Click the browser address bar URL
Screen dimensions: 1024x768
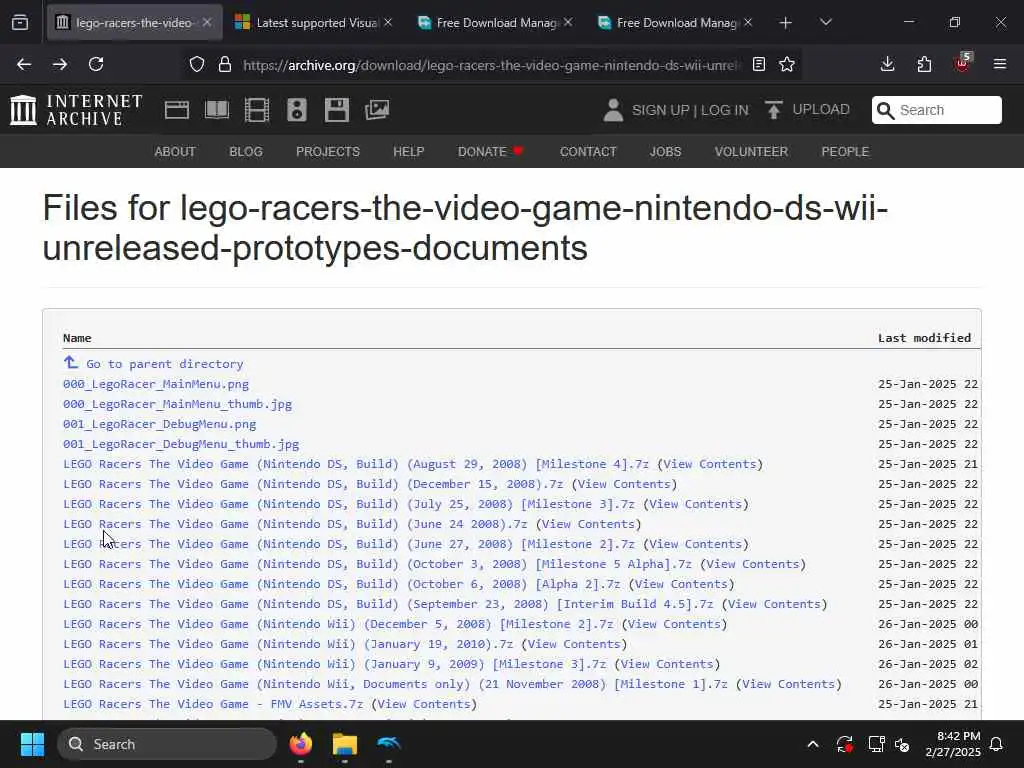pyautogui.click(x=492, y=65)
